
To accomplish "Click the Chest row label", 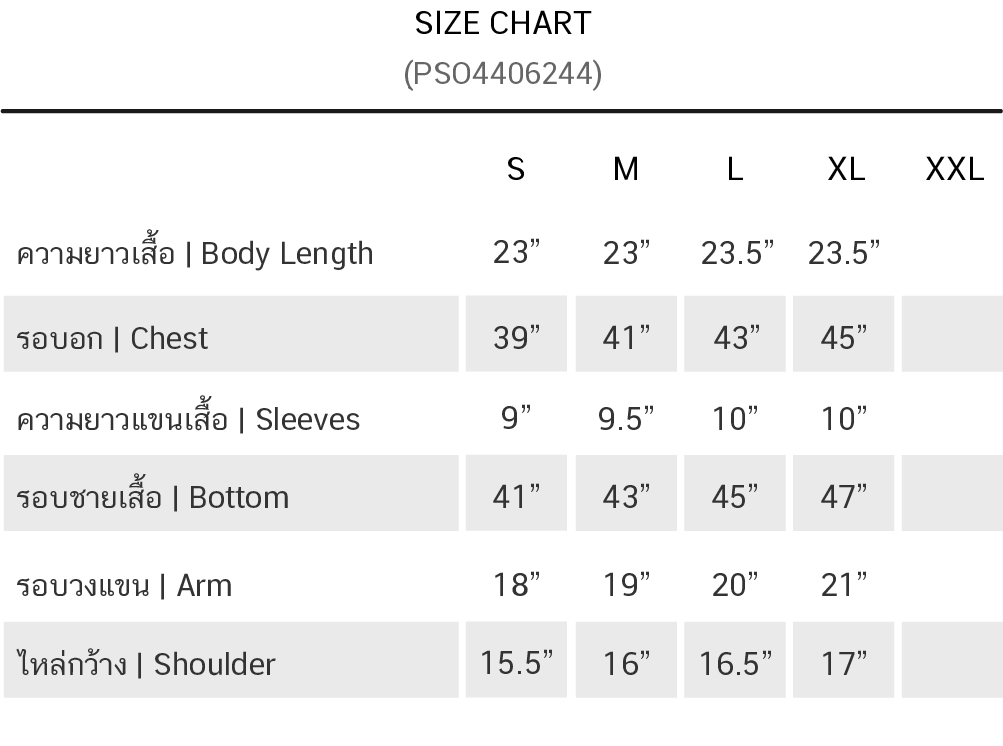I will pos(112,338).
